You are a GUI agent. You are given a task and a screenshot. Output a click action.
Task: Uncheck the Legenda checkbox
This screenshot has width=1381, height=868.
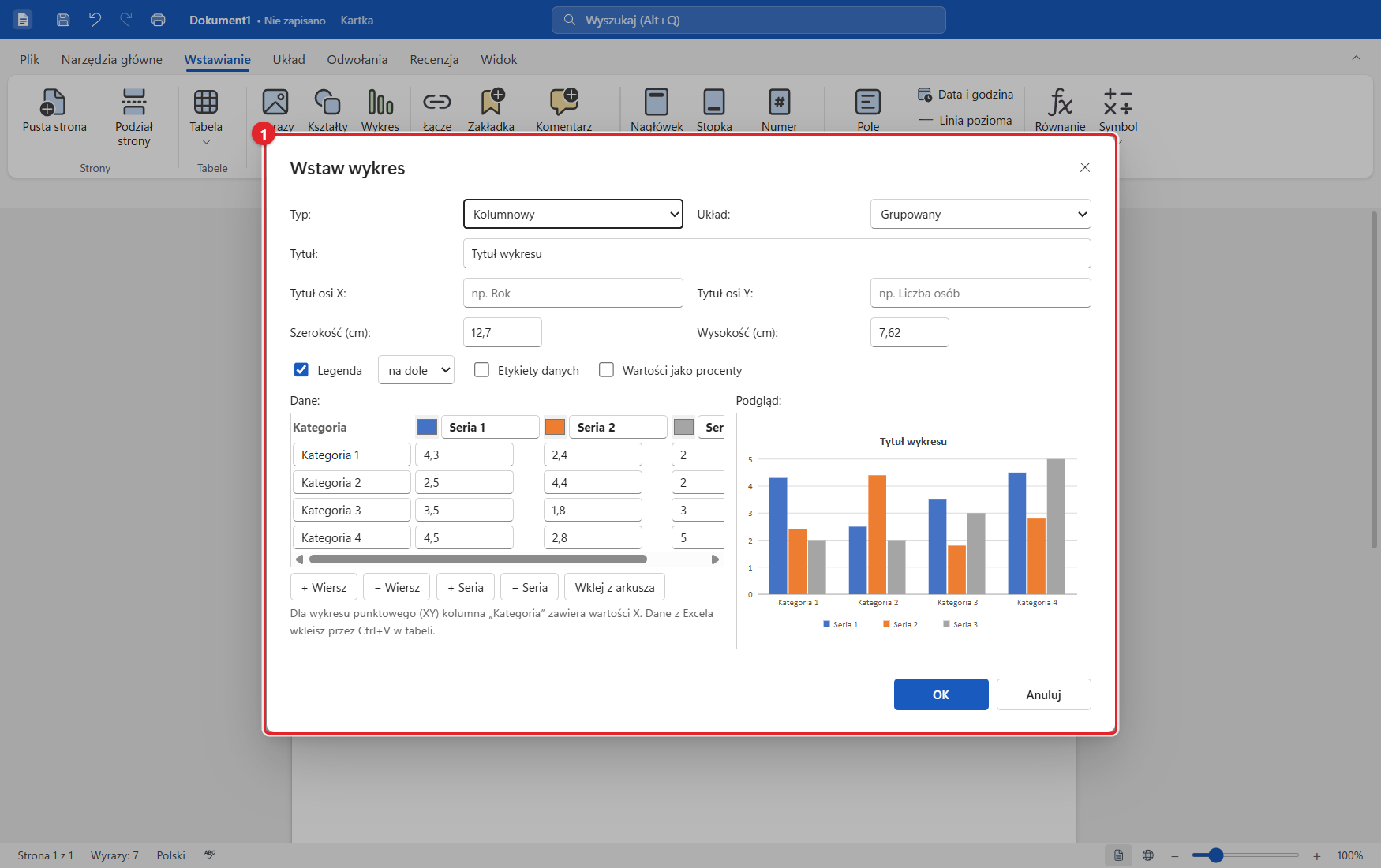point(301,369)
